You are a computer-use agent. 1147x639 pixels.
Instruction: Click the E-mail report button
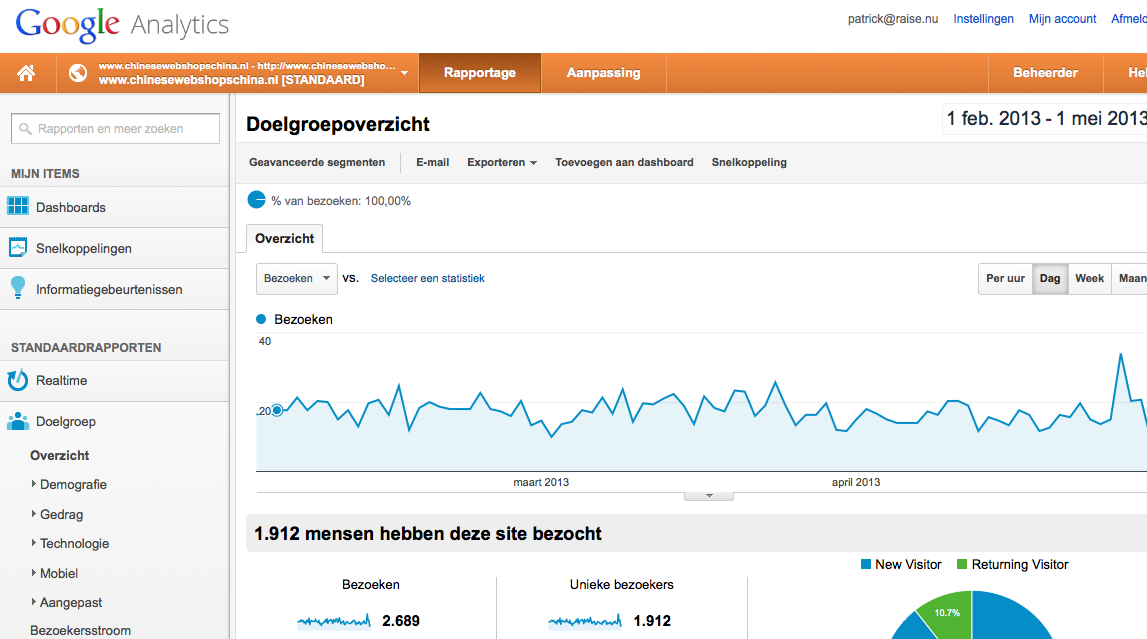click(432, 162)
